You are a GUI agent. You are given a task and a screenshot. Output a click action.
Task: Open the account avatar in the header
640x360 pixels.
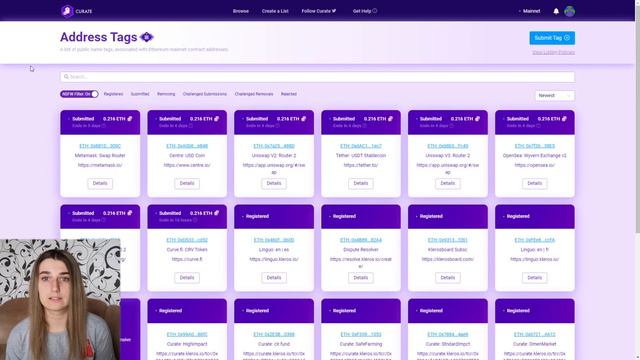click(569, 11)
